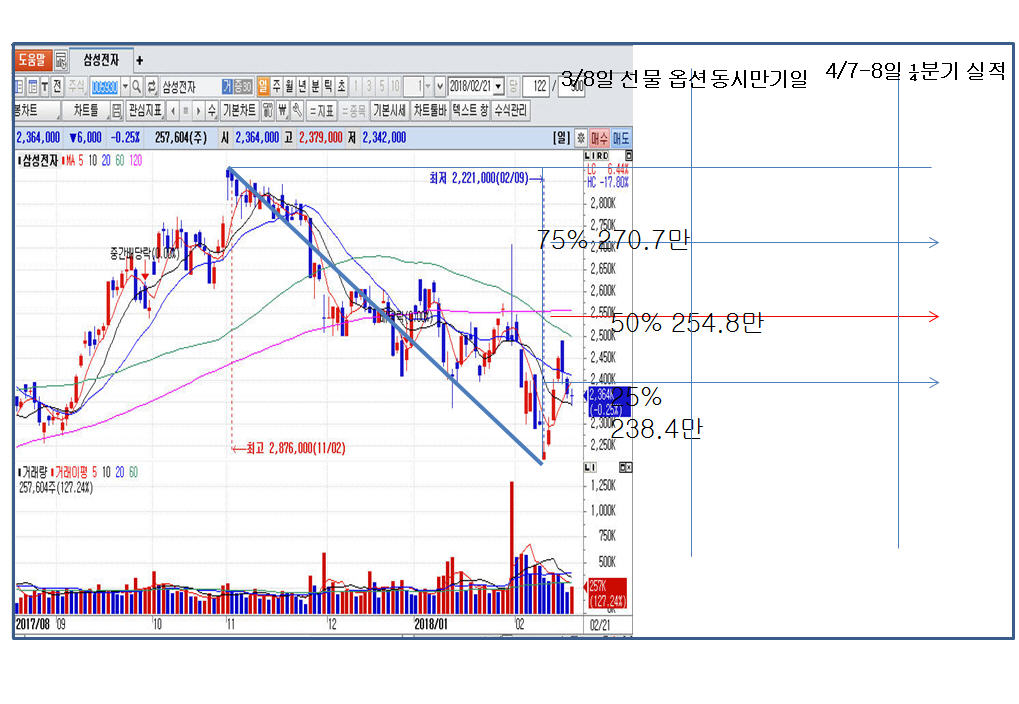Click the T text icon in toolbar
1019x704 pixels.
tap(45, 86)
